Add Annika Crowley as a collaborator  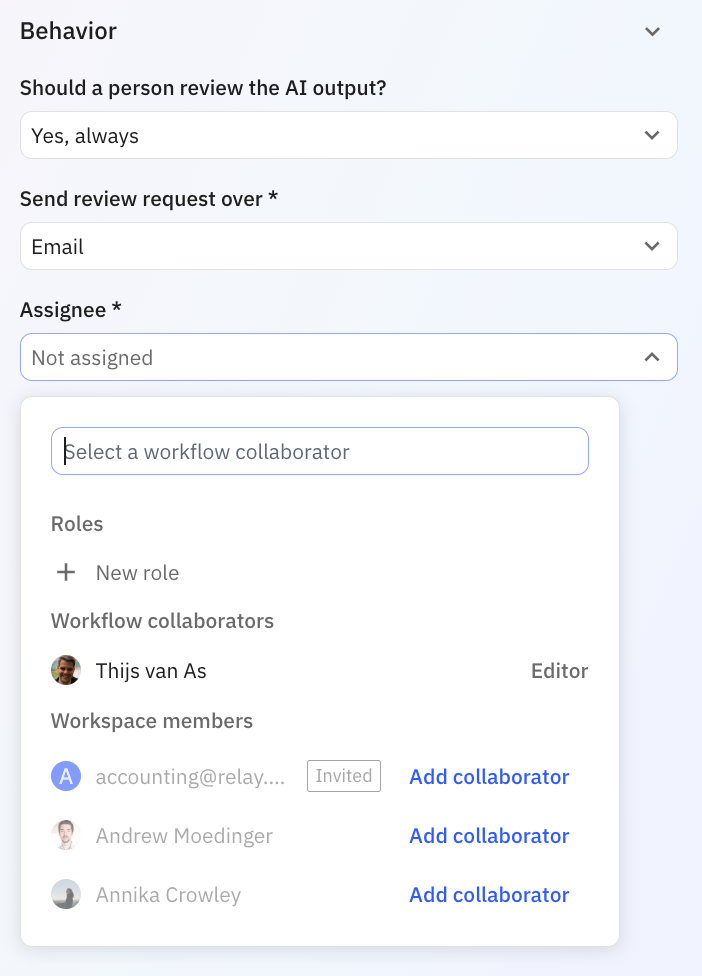[489, 895]
